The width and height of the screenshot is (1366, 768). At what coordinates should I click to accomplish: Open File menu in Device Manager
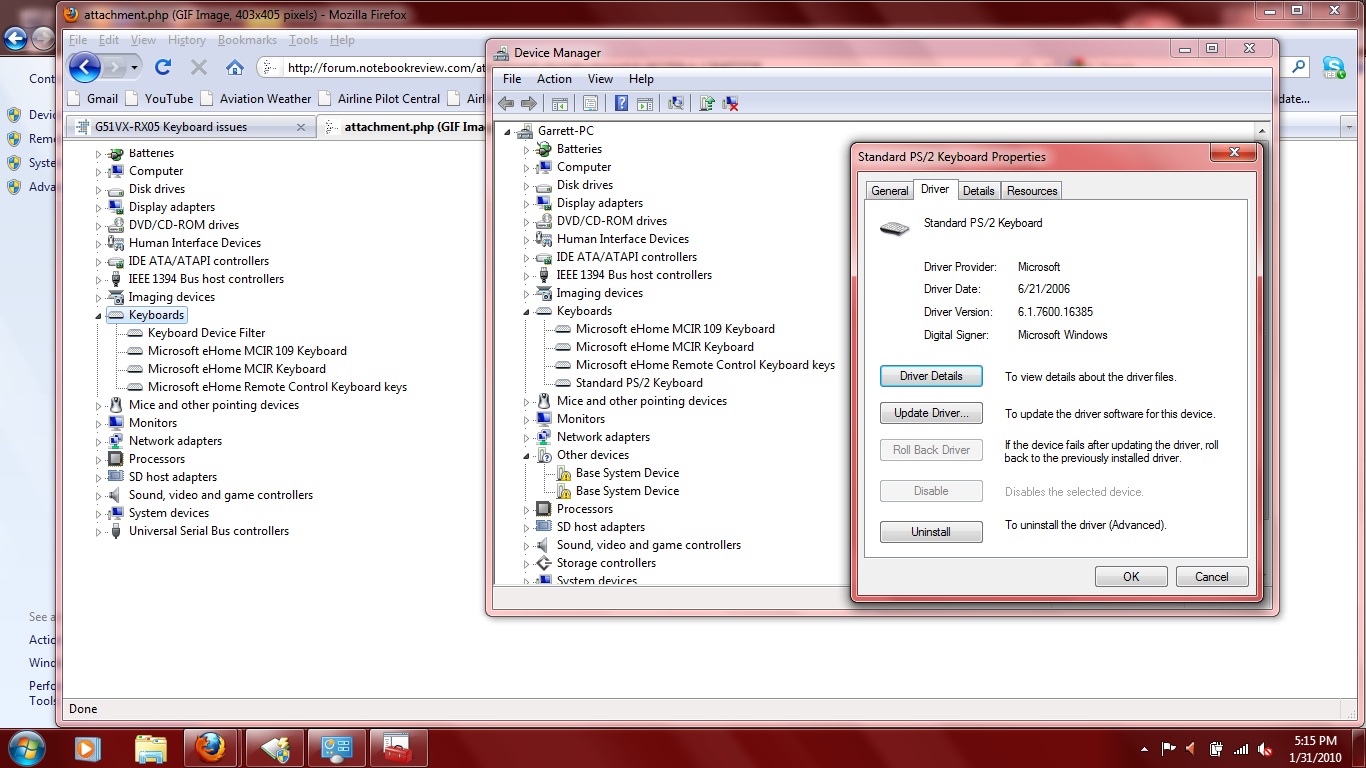coord(512,79)
